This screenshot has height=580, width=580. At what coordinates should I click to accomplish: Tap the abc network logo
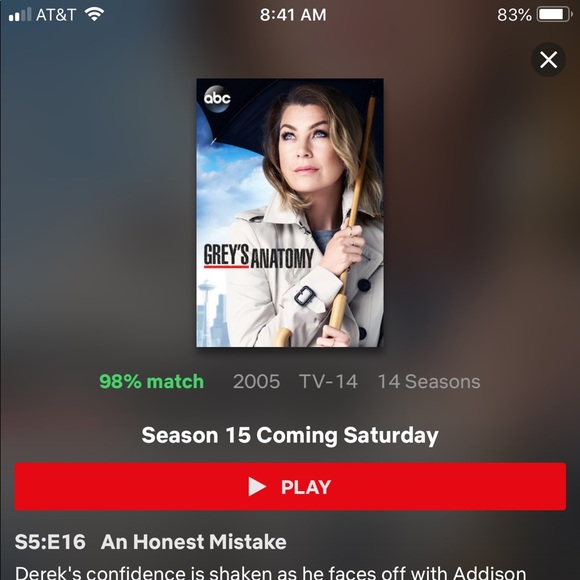(x=217, y=98)
